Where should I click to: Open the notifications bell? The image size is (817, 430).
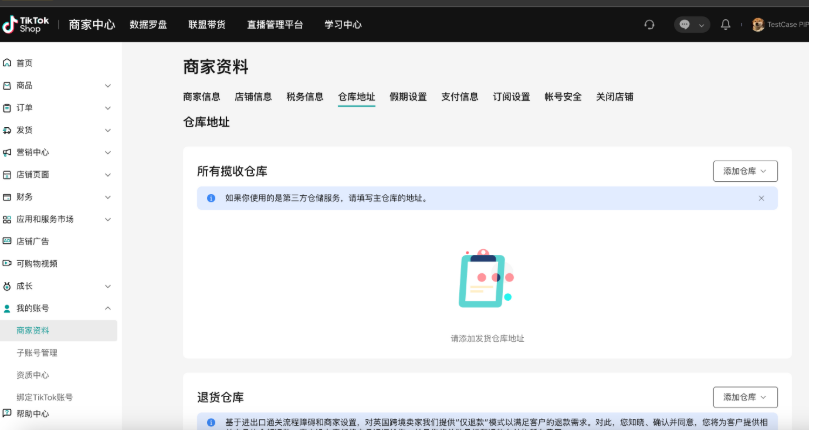coord(725,24)
